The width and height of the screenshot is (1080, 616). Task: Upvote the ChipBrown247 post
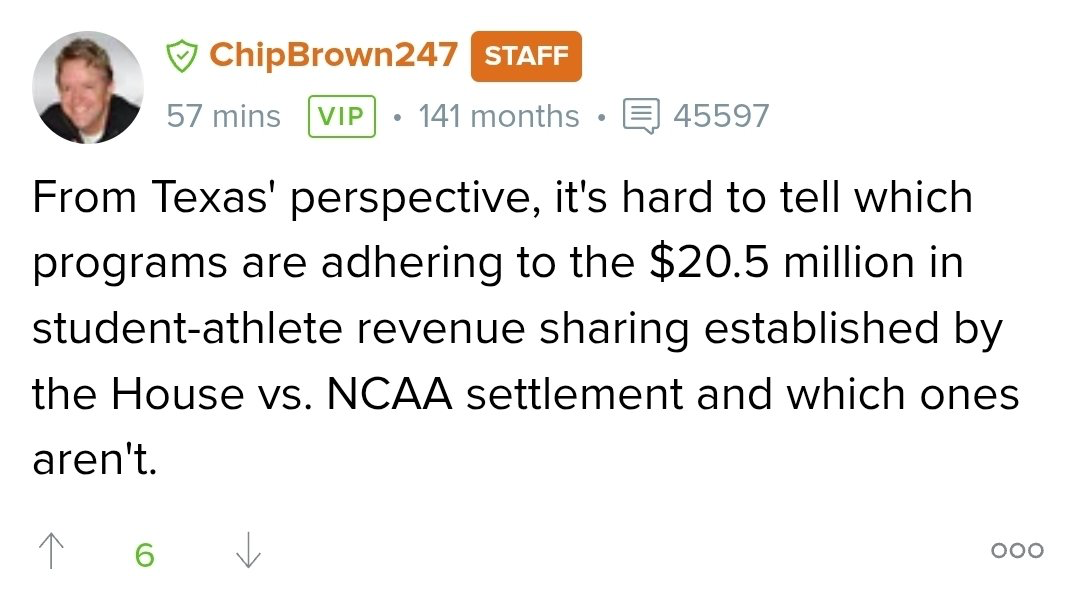tap(49, 551)
